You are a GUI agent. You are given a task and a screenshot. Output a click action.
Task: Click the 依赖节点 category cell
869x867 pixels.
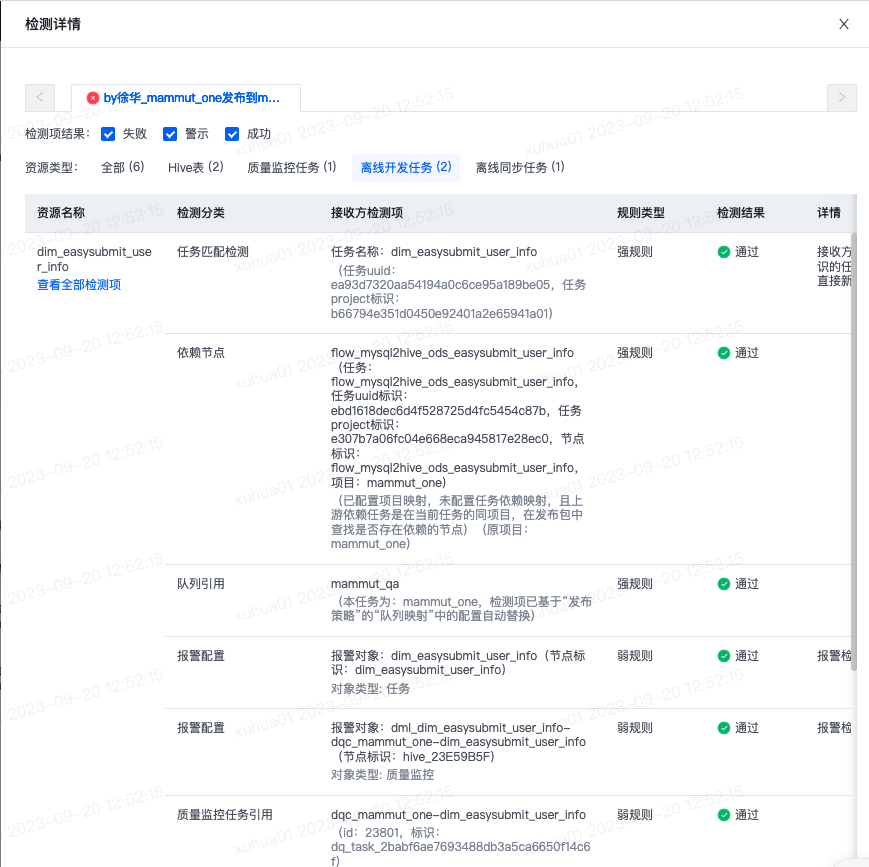pyautogui.click(x=201, y=353)
